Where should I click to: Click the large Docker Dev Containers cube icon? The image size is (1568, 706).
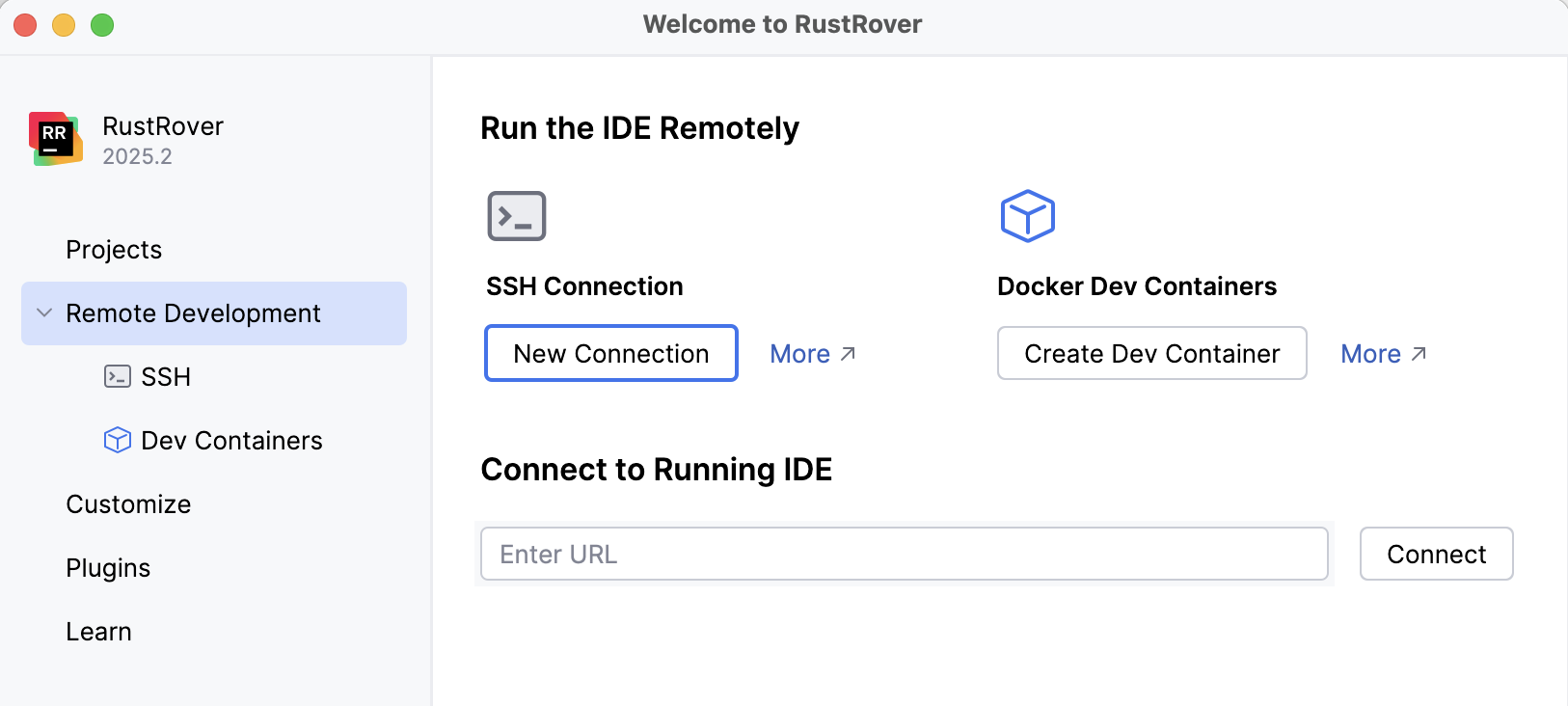point(1027,216)
